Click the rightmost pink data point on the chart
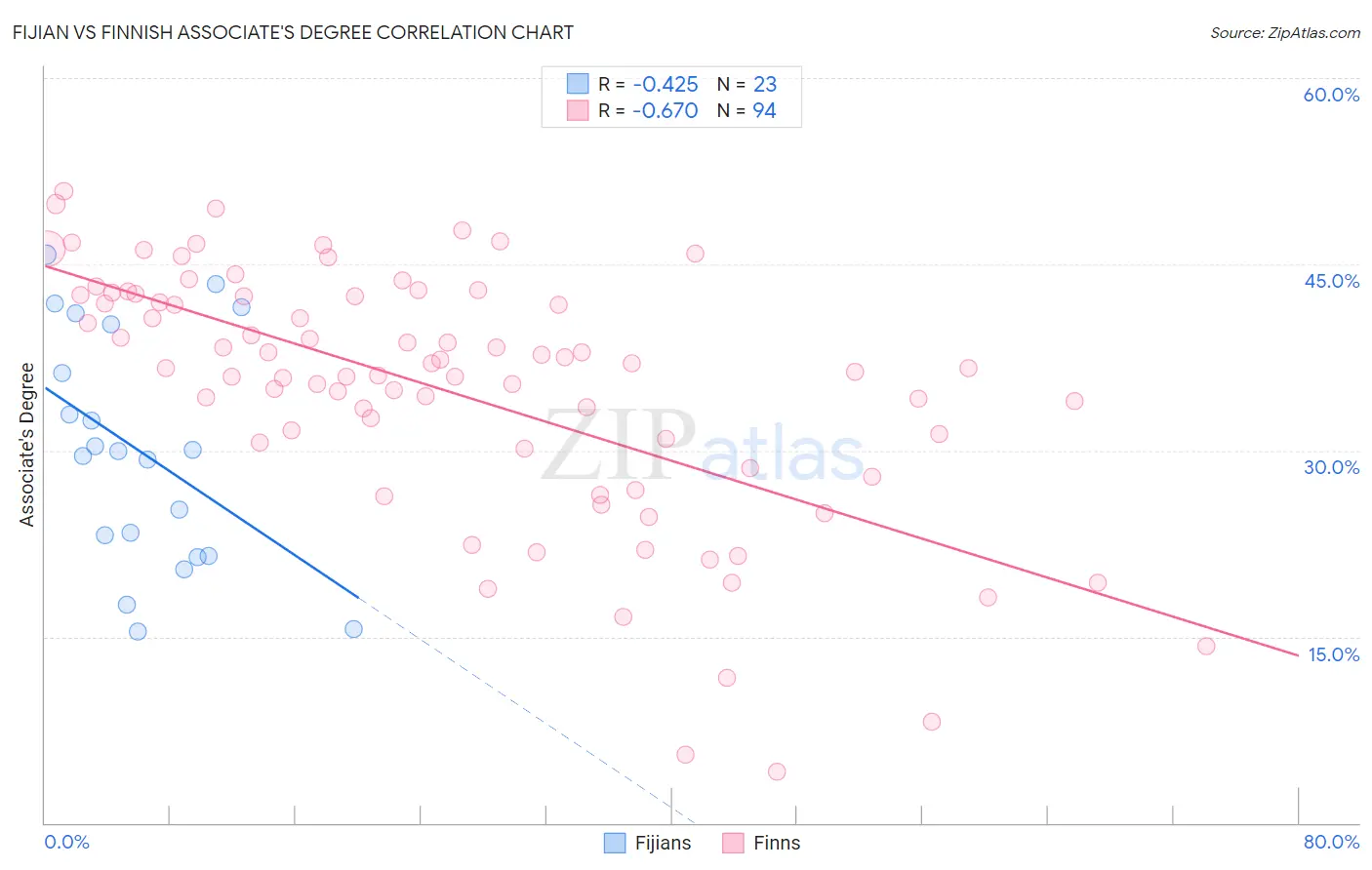 coord(1206,646)
